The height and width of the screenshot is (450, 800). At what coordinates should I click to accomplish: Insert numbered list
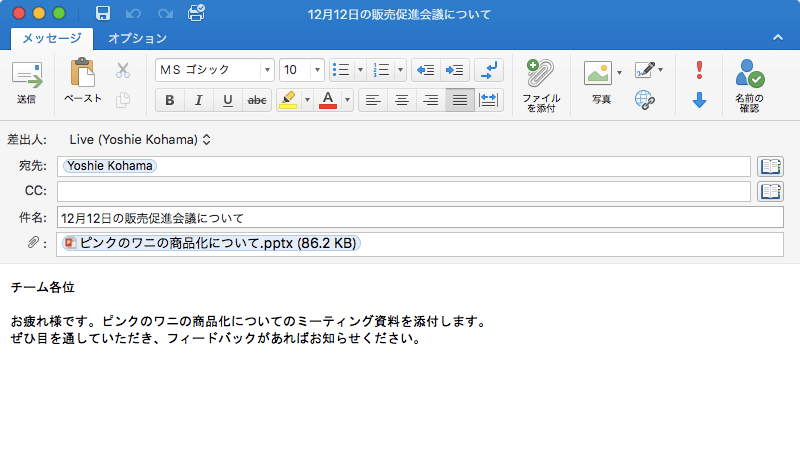pyautogui.click(x=381, y=70)
